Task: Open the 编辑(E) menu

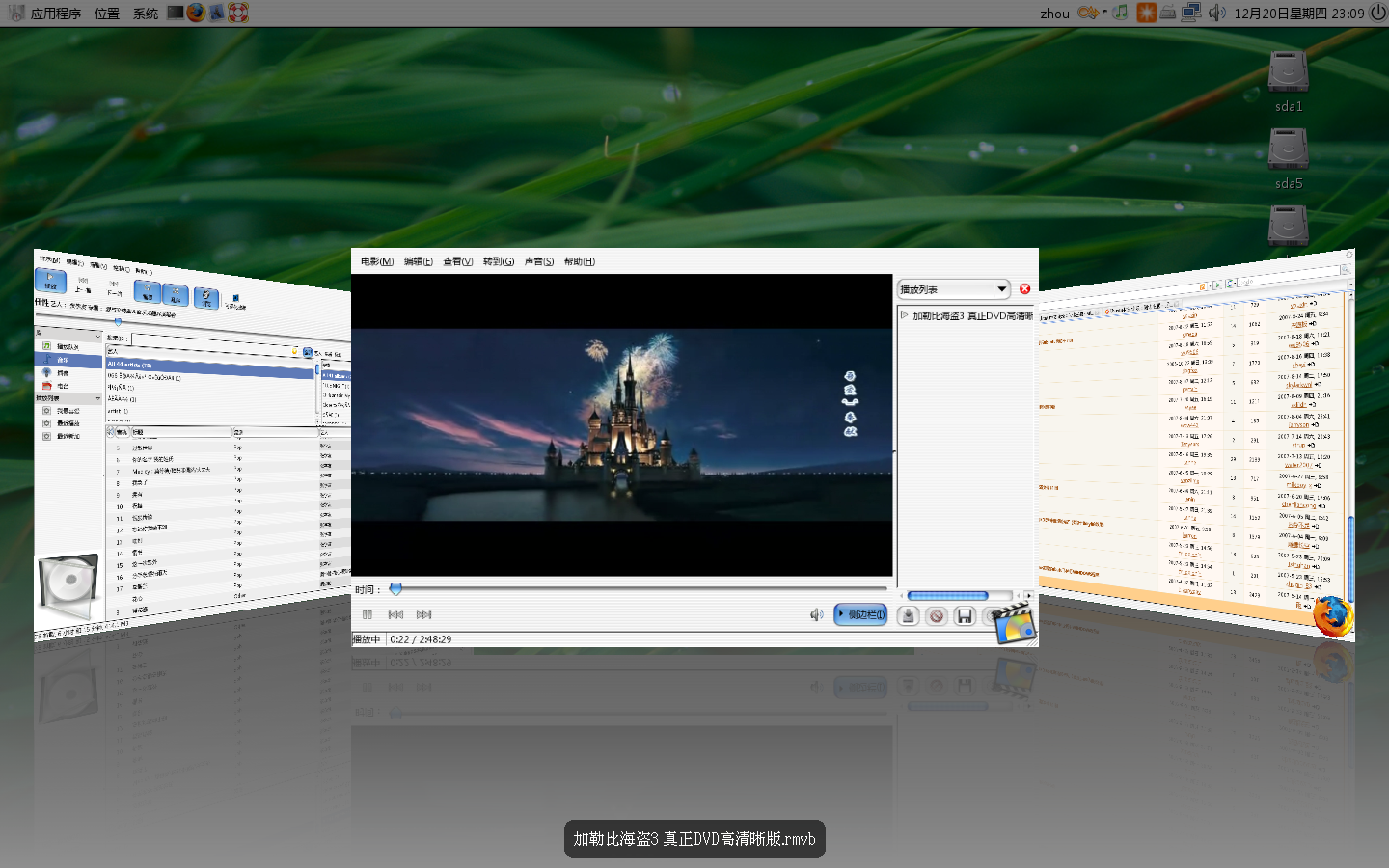Action: coord(419,261)
